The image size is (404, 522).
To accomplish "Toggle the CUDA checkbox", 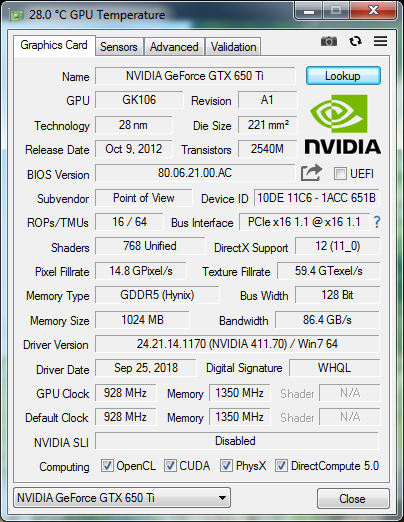I will [x=170, y=466].
